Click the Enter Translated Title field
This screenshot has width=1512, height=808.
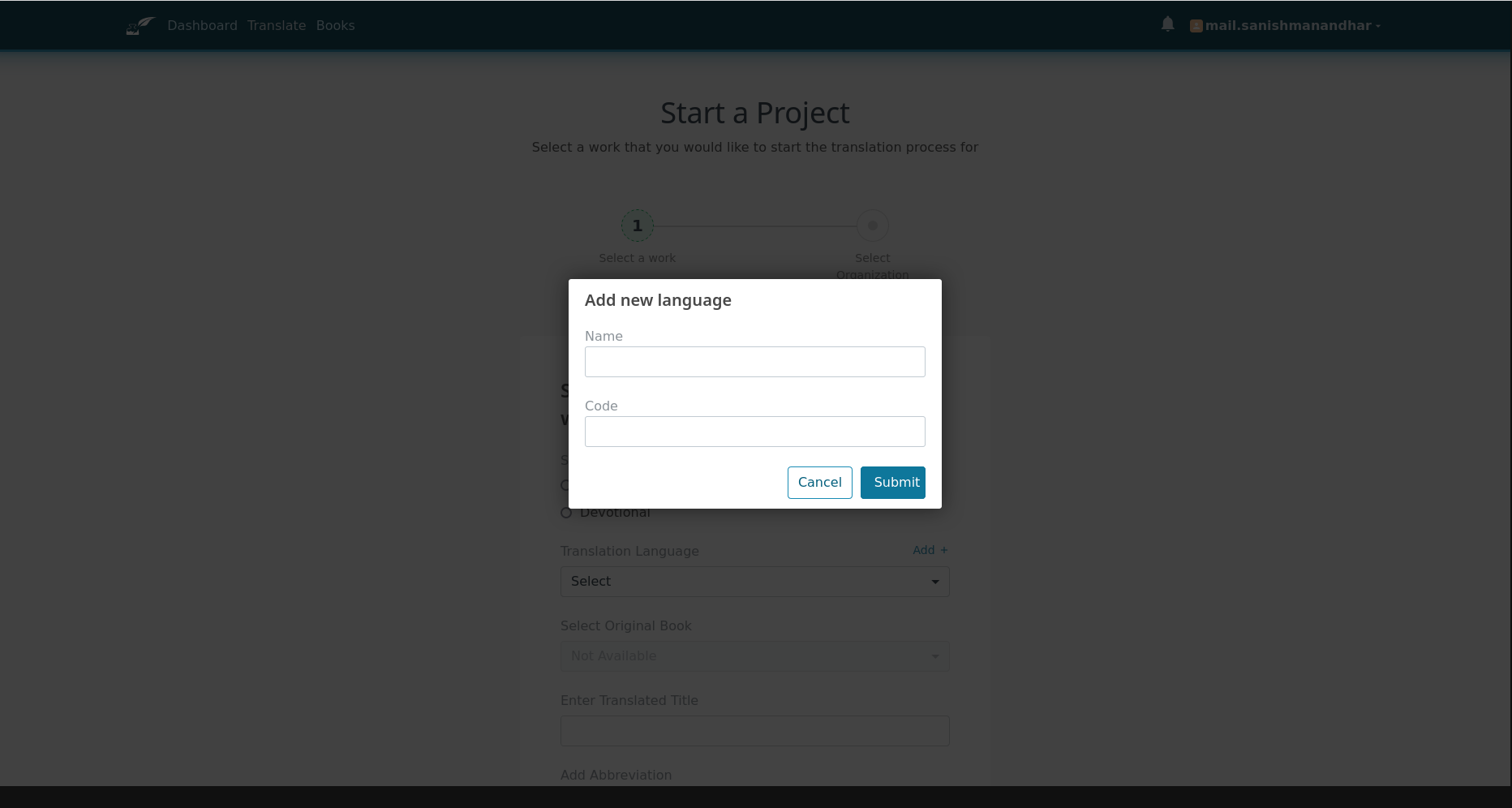click(754, 731)
